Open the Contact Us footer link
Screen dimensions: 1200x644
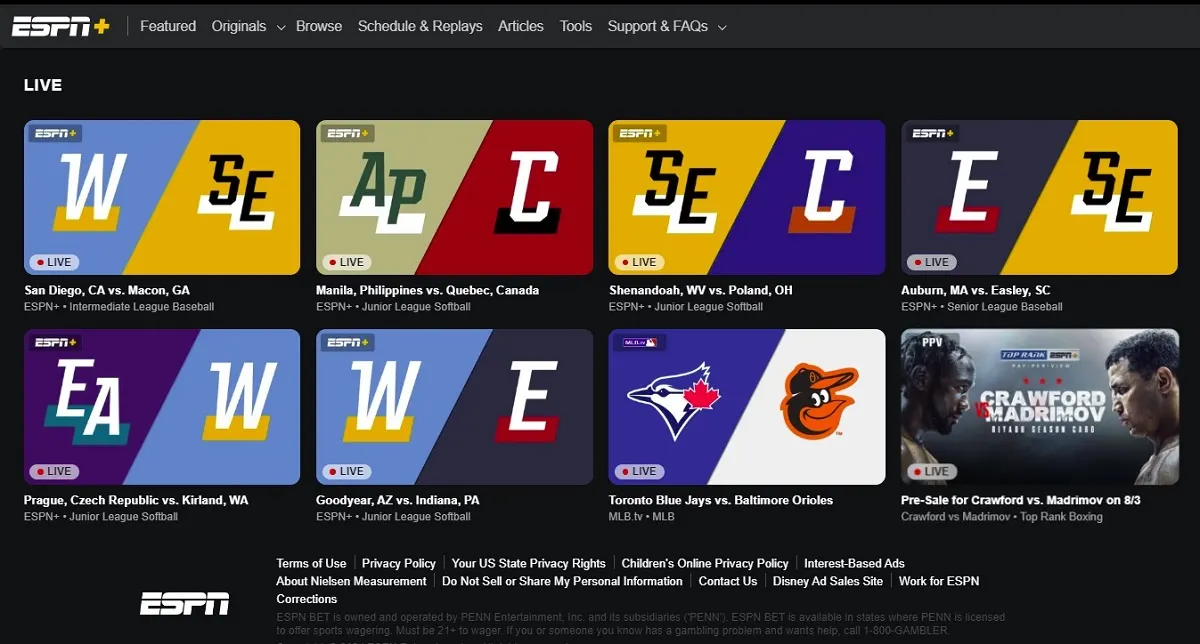[728, 581]
